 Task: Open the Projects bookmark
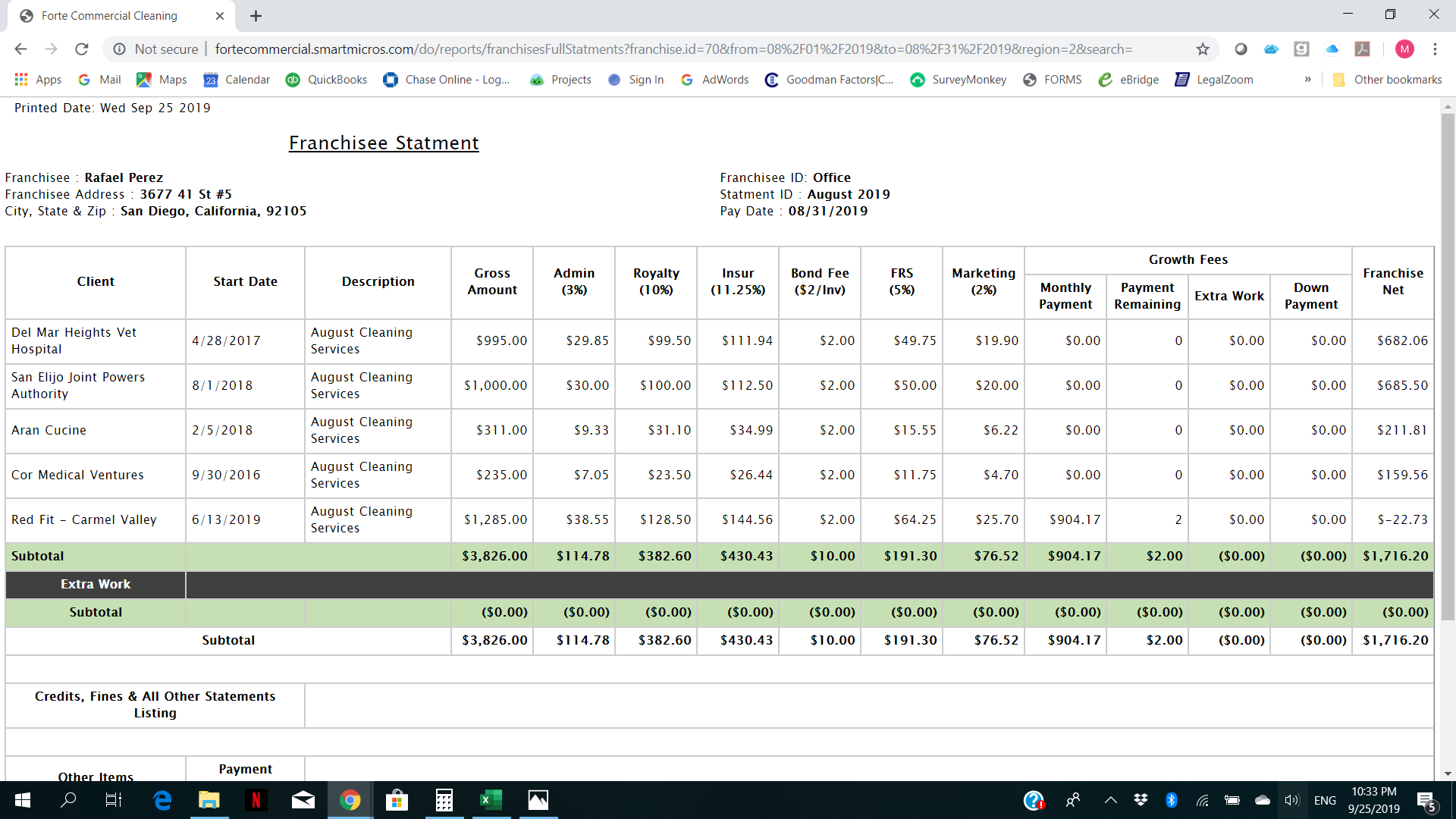[560, 80]
